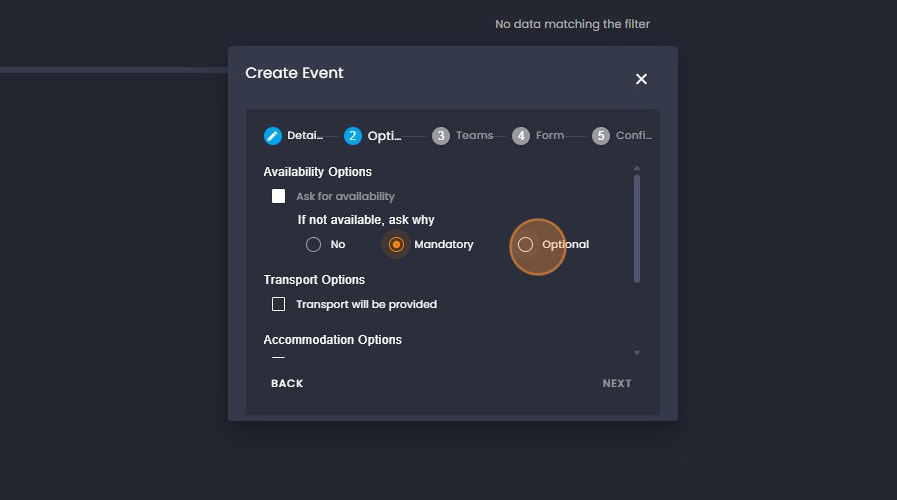Return to the Details step label
This screenshot has height=500, width=897.
[x=305, y=136]
